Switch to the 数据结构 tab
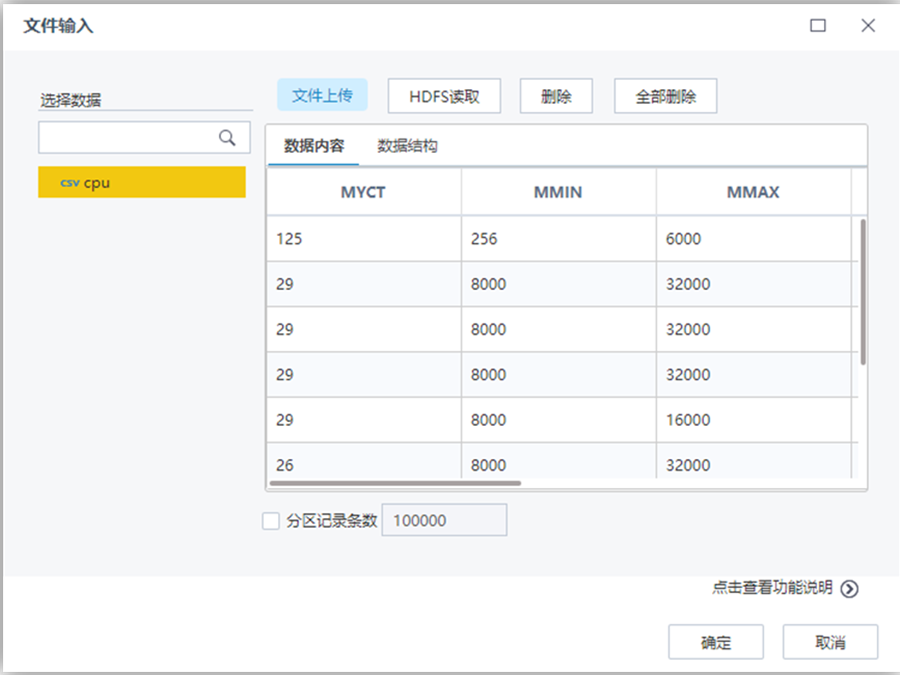900x675 pixels. click(x=404, y=145)
